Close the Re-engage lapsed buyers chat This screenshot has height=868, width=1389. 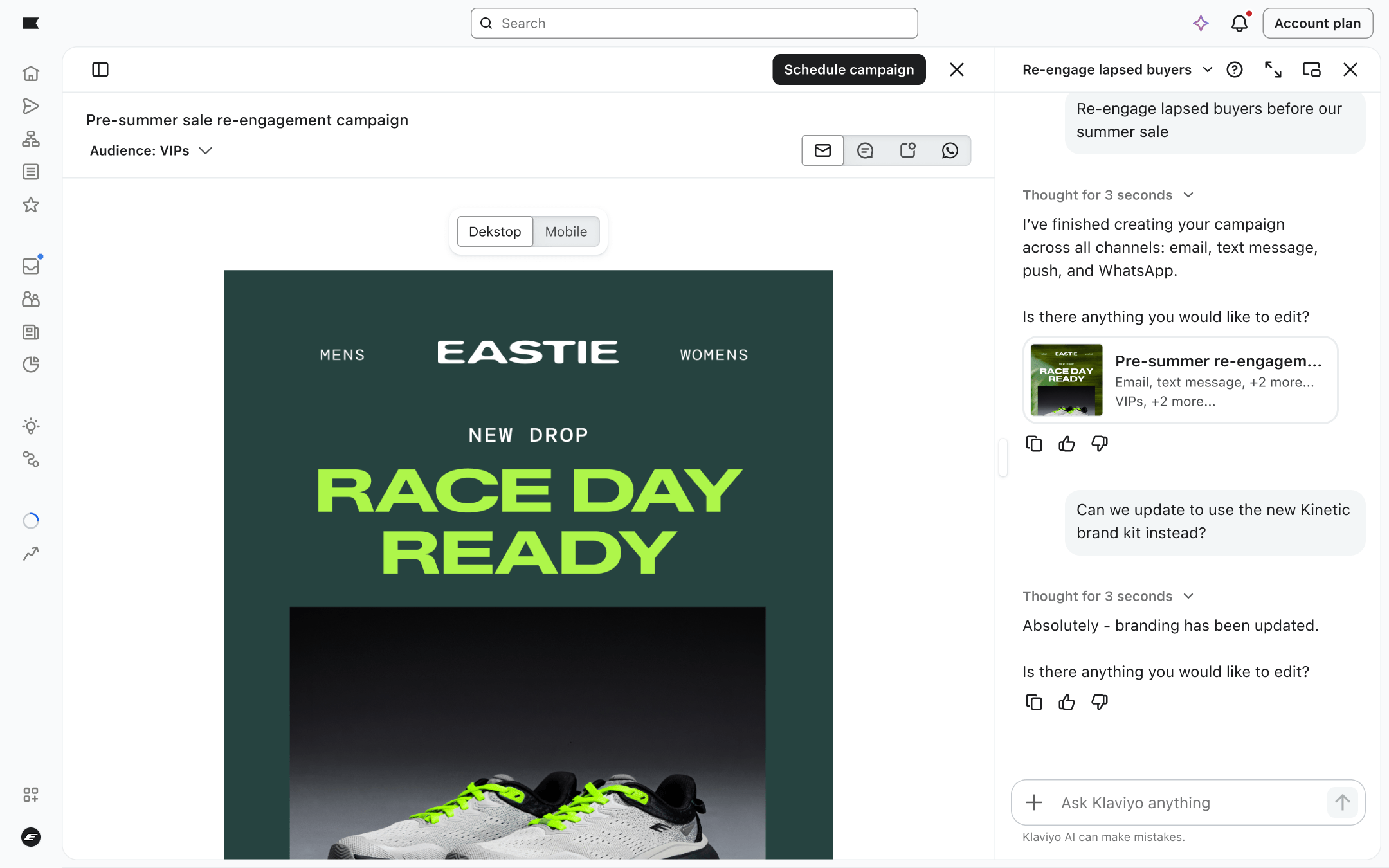coord(1350,69)
